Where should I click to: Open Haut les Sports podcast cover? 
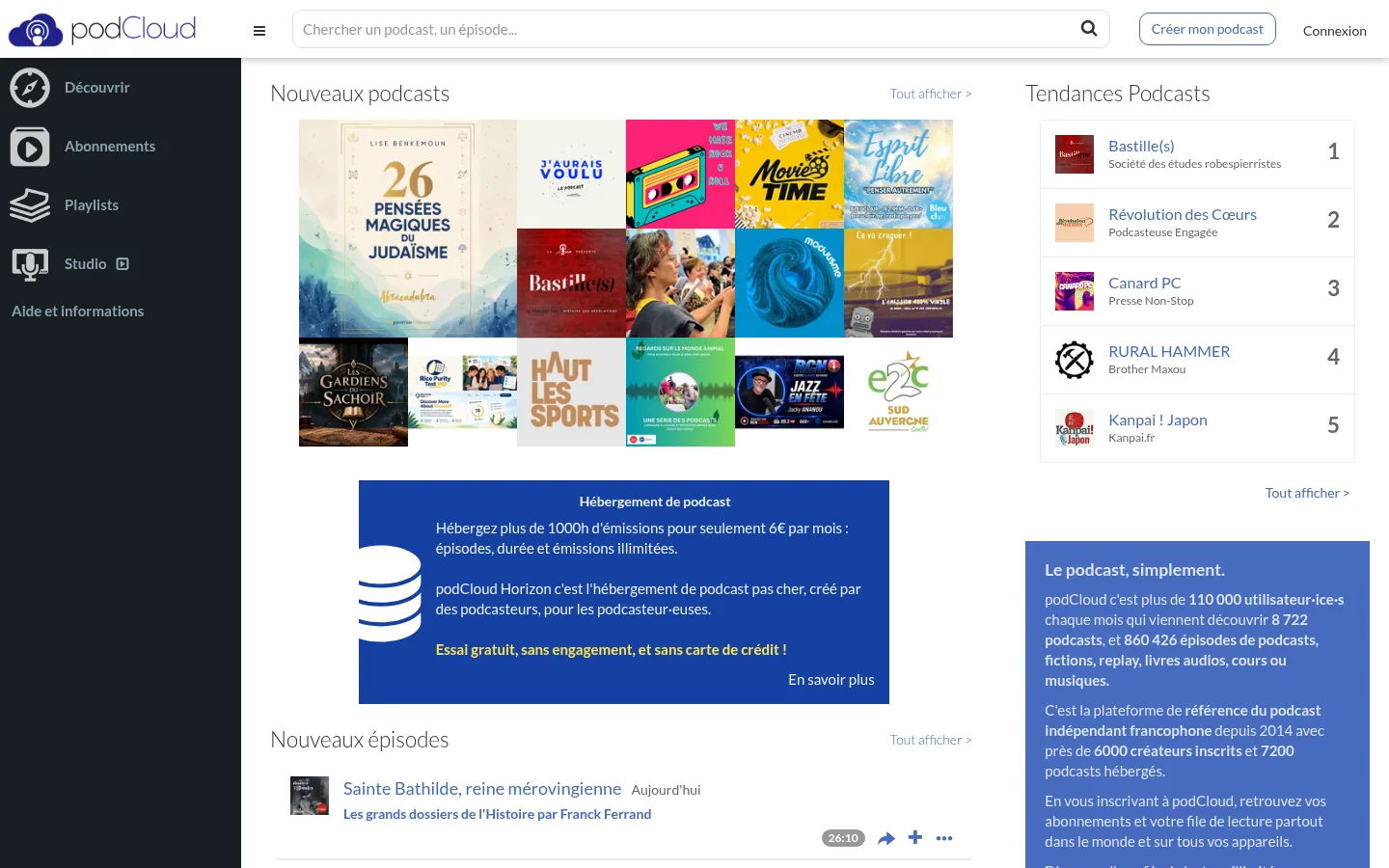571,392
